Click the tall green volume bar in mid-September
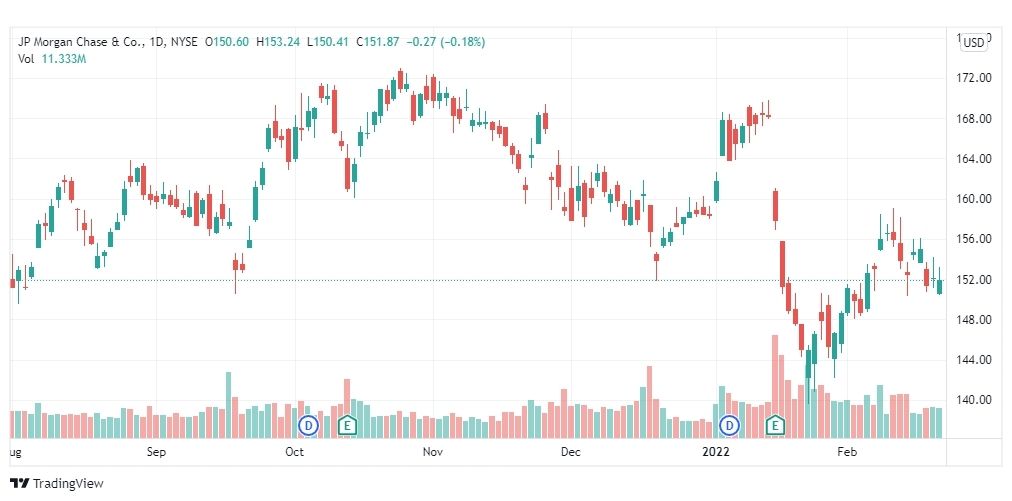The image size is (1012, 501). coord(228,405)
